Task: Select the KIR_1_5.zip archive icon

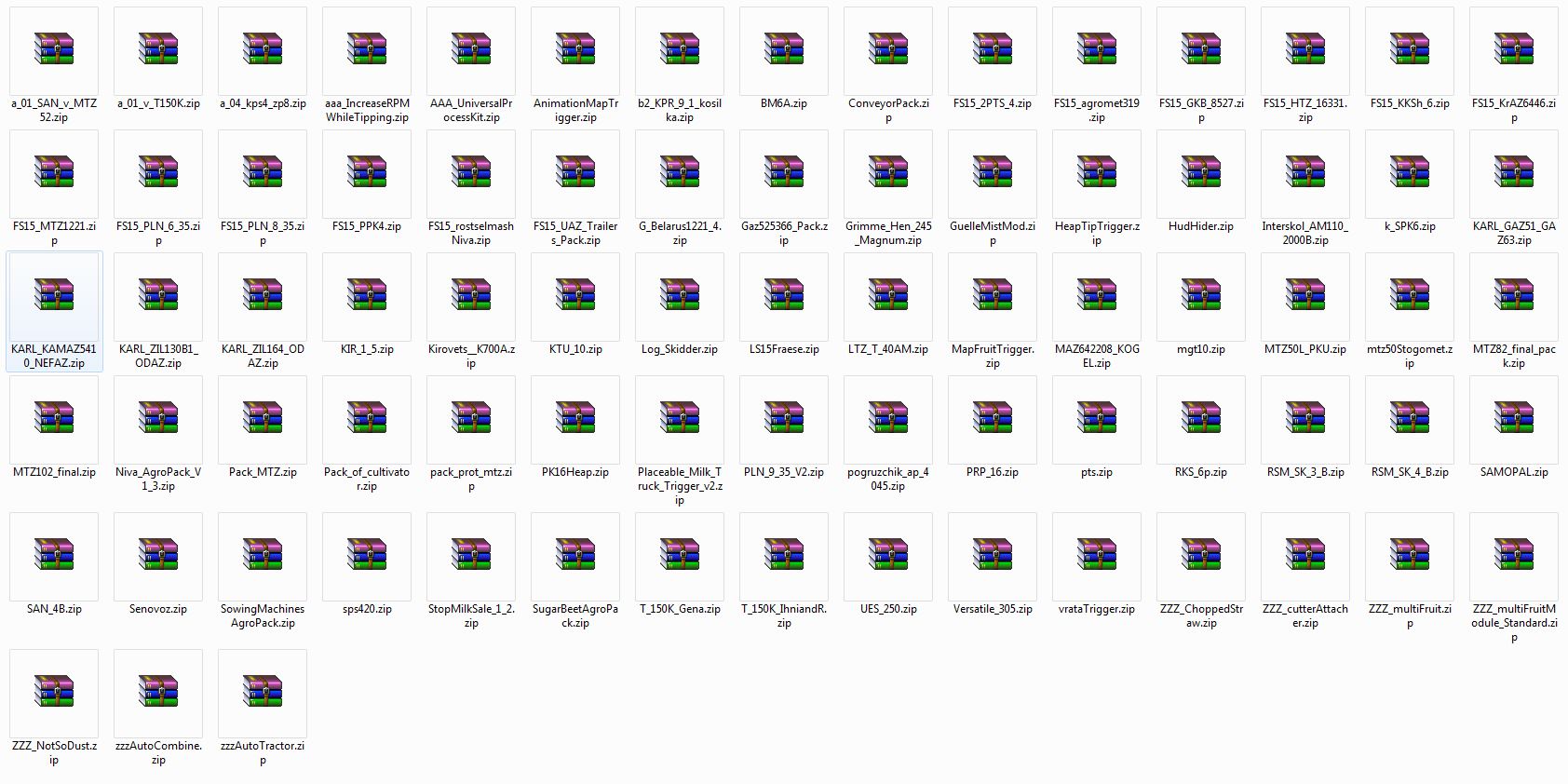Action: click(367, 295)
